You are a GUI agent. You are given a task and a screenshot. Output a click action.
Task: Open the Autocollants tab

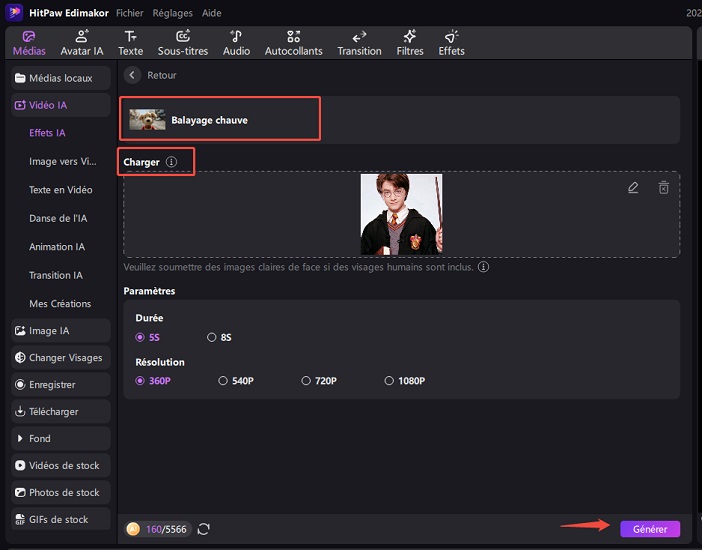tap(293, 43)
